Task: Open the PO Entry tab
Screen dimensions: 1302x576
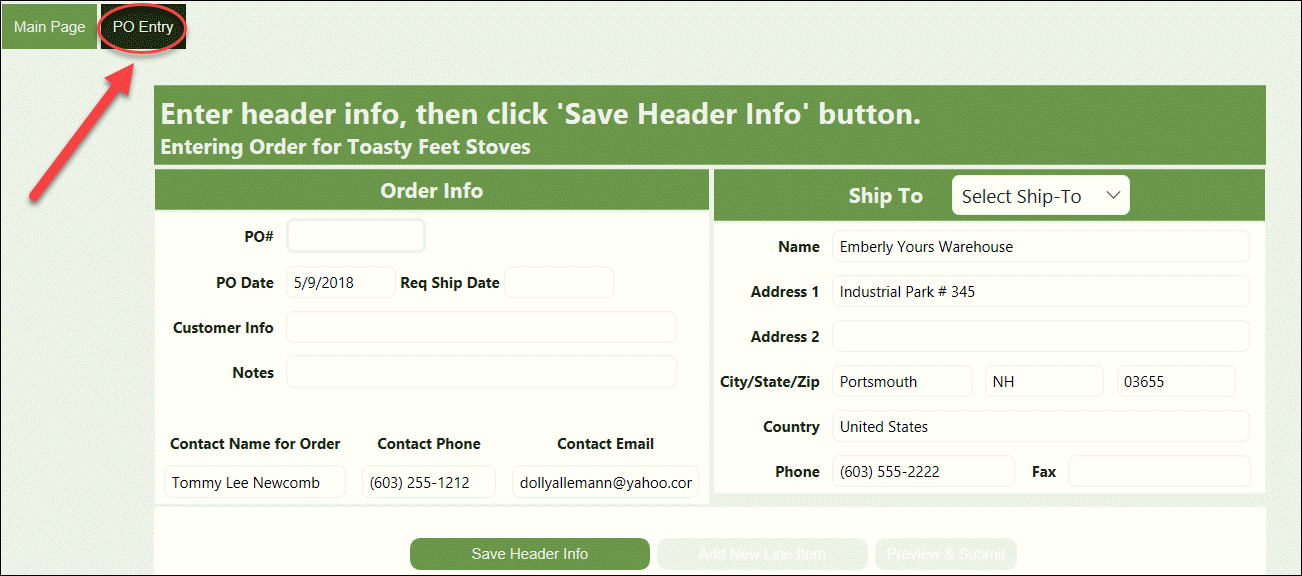Action: [143, 27]
